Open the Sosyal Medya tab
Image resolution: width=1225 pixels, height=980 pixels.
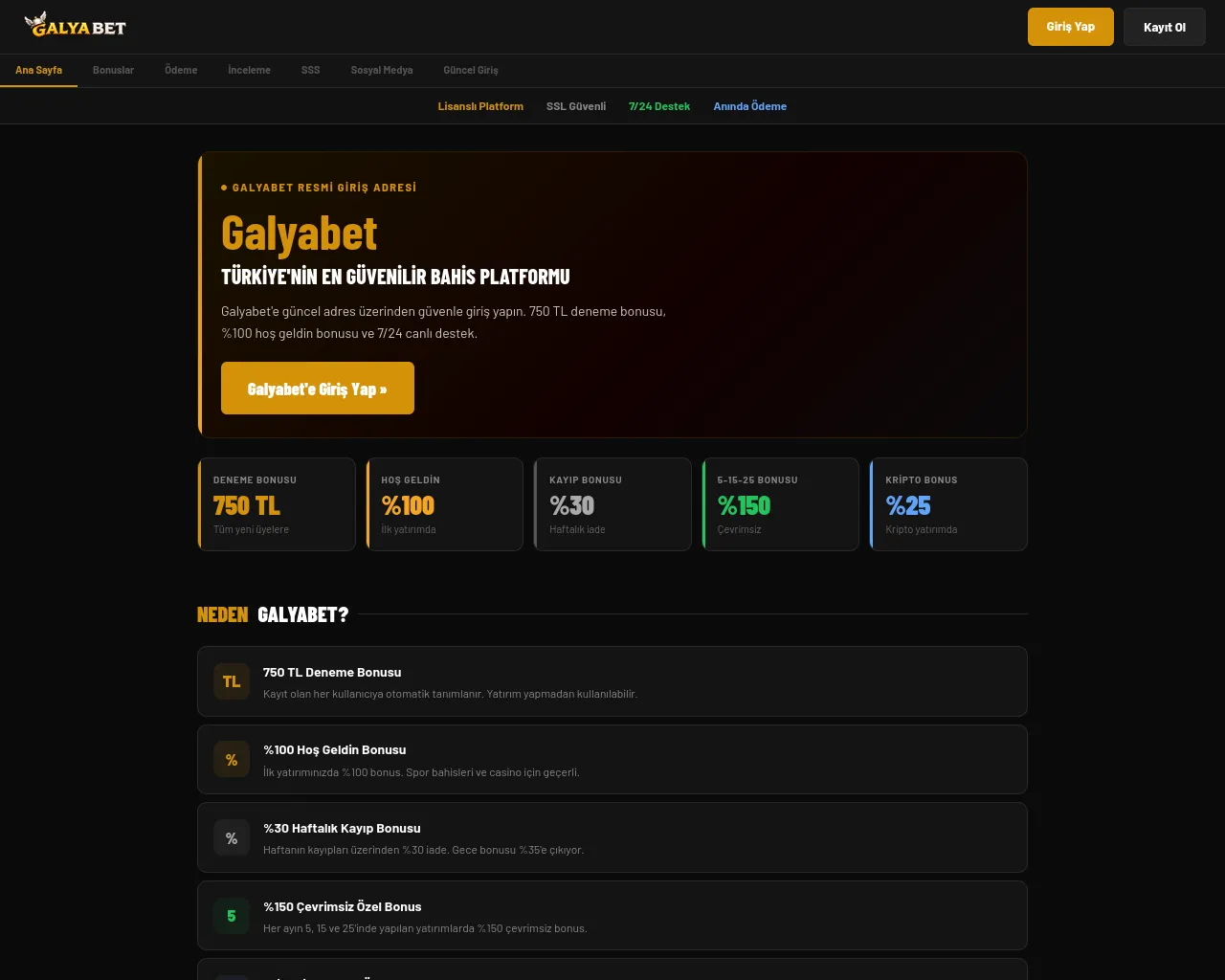pyautogui.click(x=382, y=70)
